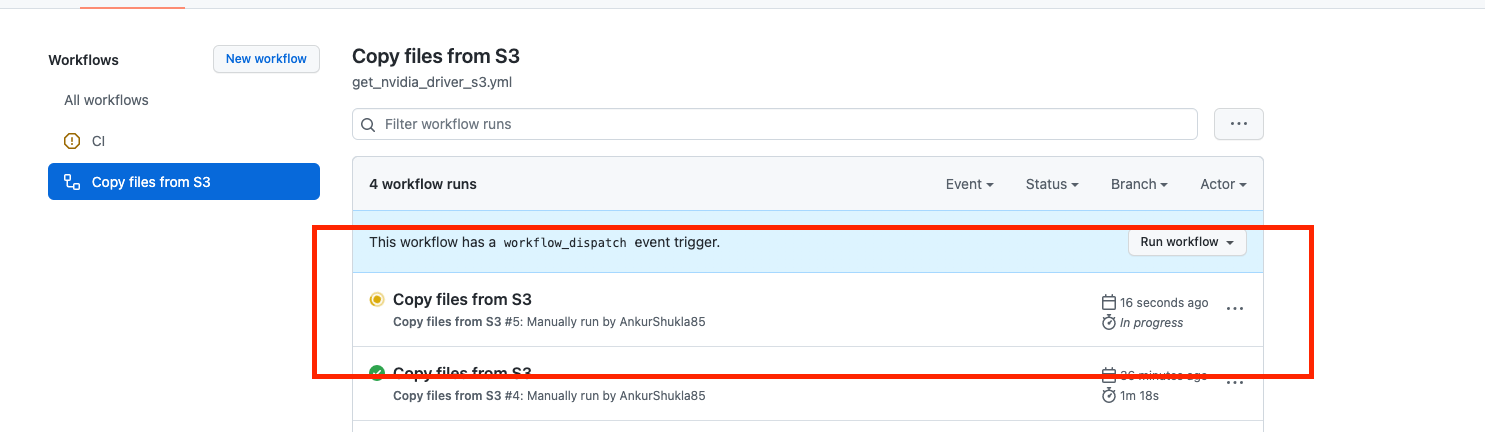Open the Actor filter dropdown
The image size is (1485, 432).
coord(1223,184)
